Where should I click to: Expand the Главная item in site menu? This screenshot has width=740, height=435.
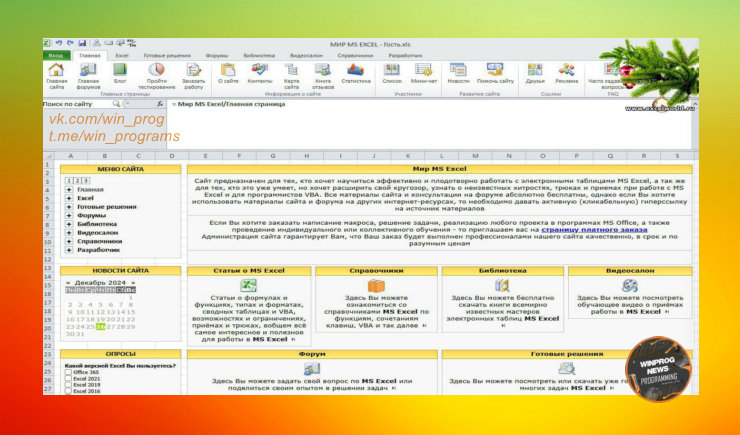click(69, 190)
